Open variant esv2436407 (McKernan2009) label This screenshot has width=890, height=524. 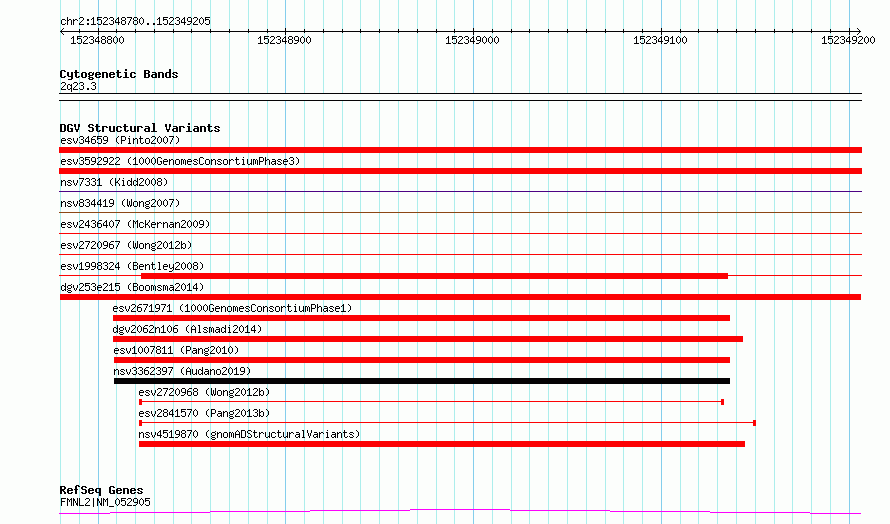click(x=135, y=224)
